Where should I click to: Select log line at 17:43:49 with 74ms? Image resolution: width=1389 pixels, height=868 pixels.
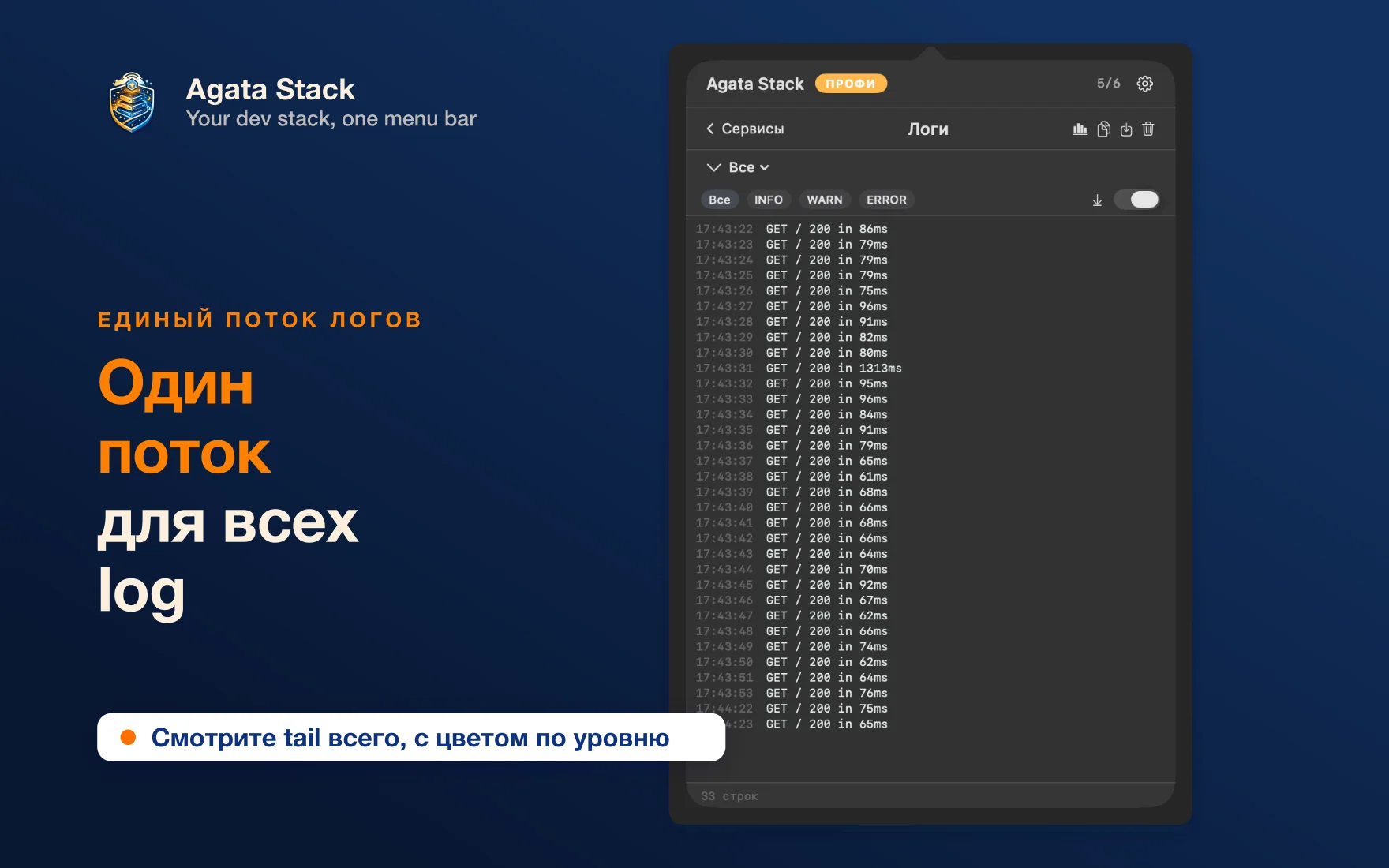coord(792,646)
